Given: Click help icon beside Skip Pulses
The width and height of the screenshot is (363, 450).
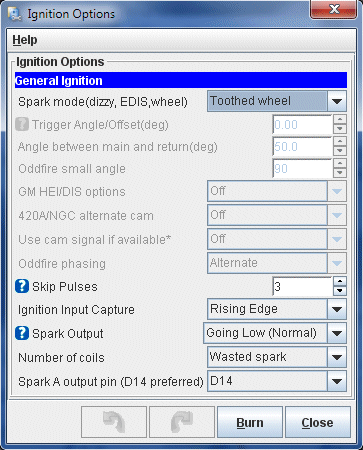Looking at the screenshot, I should (x=22, y=286).
